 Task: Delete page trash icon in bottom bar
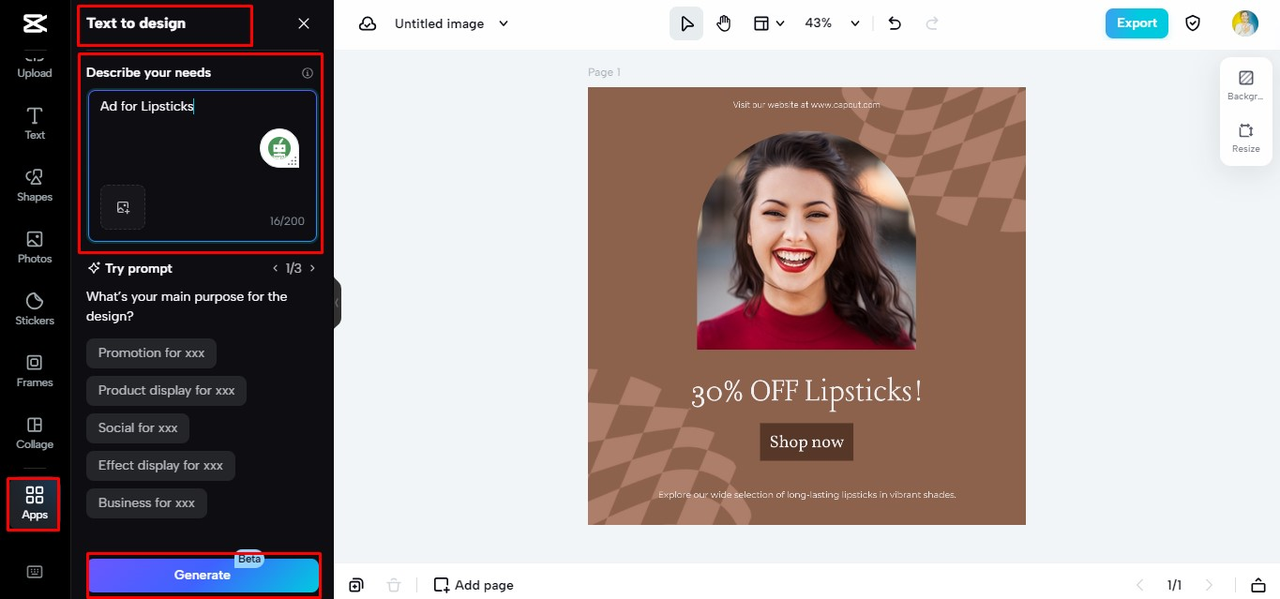click(x=394, y=585)
